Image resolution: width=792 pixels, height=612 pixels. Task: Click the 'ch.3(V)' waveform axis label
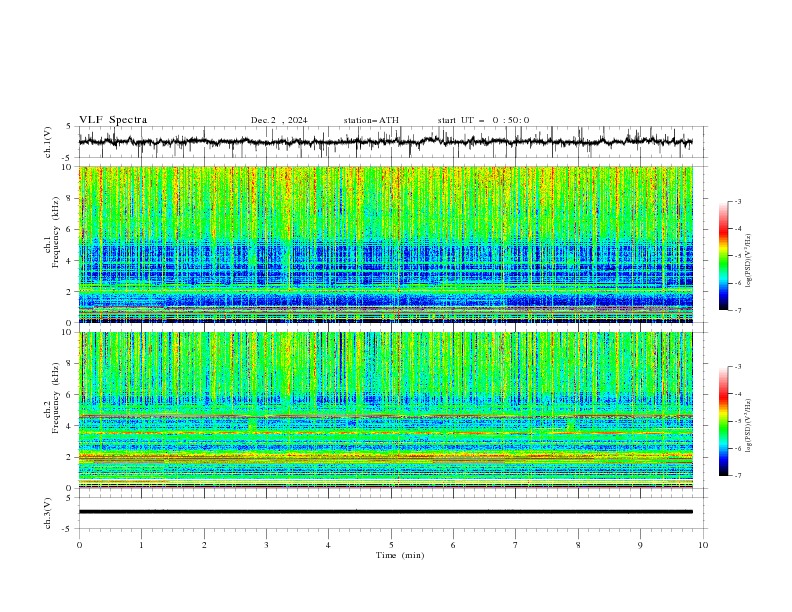pyautogui.click(x=48, y=513)
